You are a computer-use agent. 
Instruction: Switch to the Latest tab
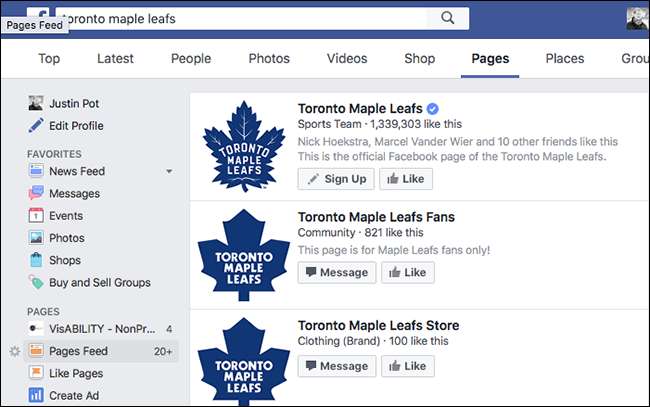point(115,58)
